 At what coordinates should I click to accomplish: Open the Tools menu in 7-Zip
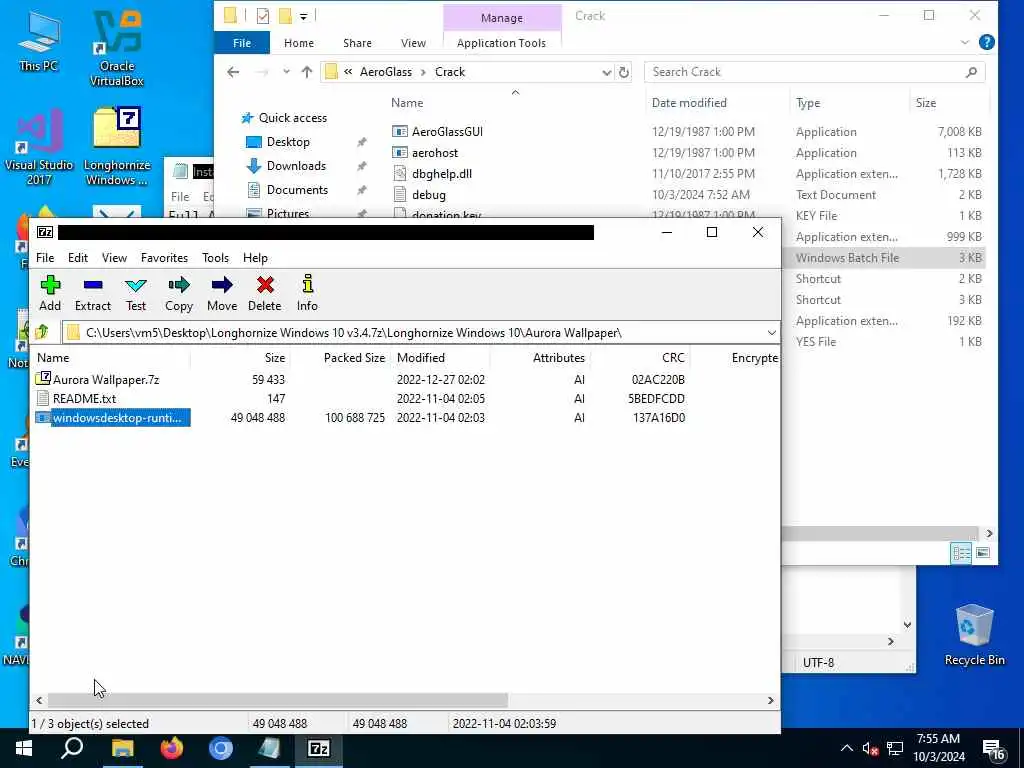click(216, 258)
